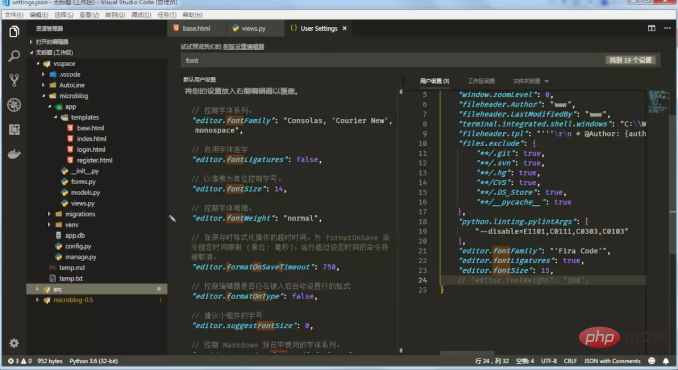Open the 查看(V) menu

coord(89,15)
